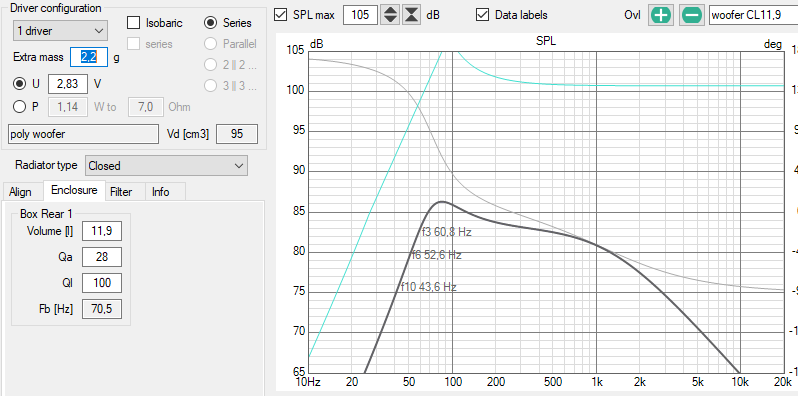Open the 1 driver dropdown

60,31
